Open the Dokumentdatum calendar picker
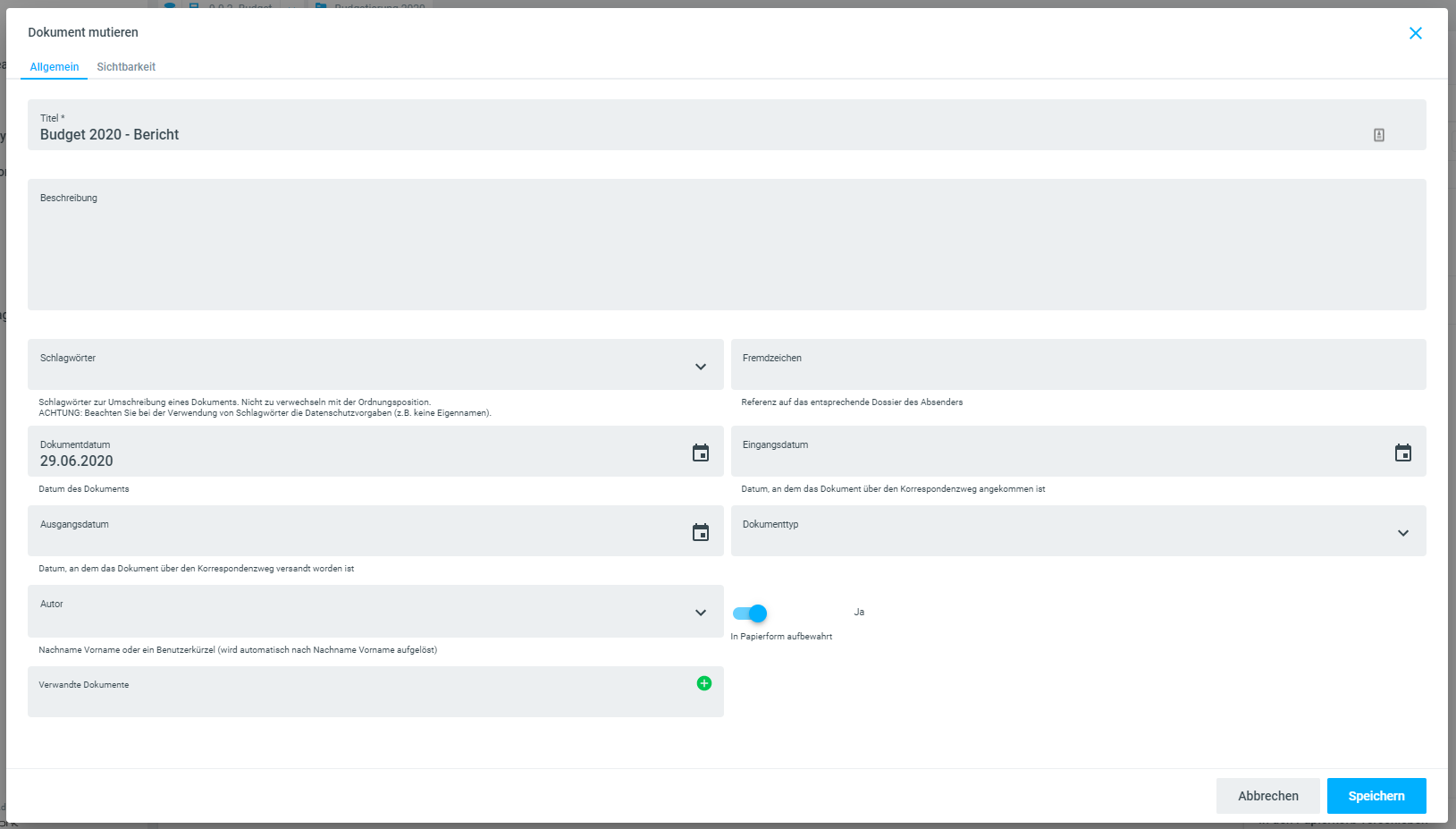This screenshot has height=829, width=1456. (x=701, y=453)
